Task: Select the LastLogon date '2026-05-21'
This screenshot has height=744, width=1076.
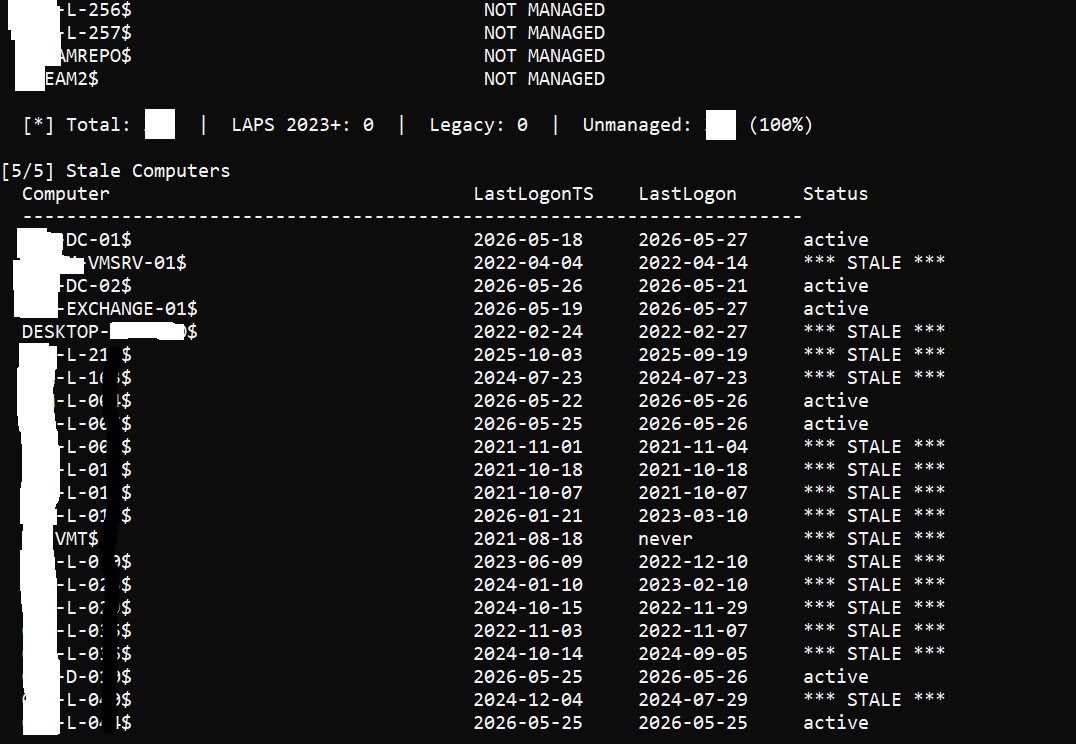Action: (692, 286)
